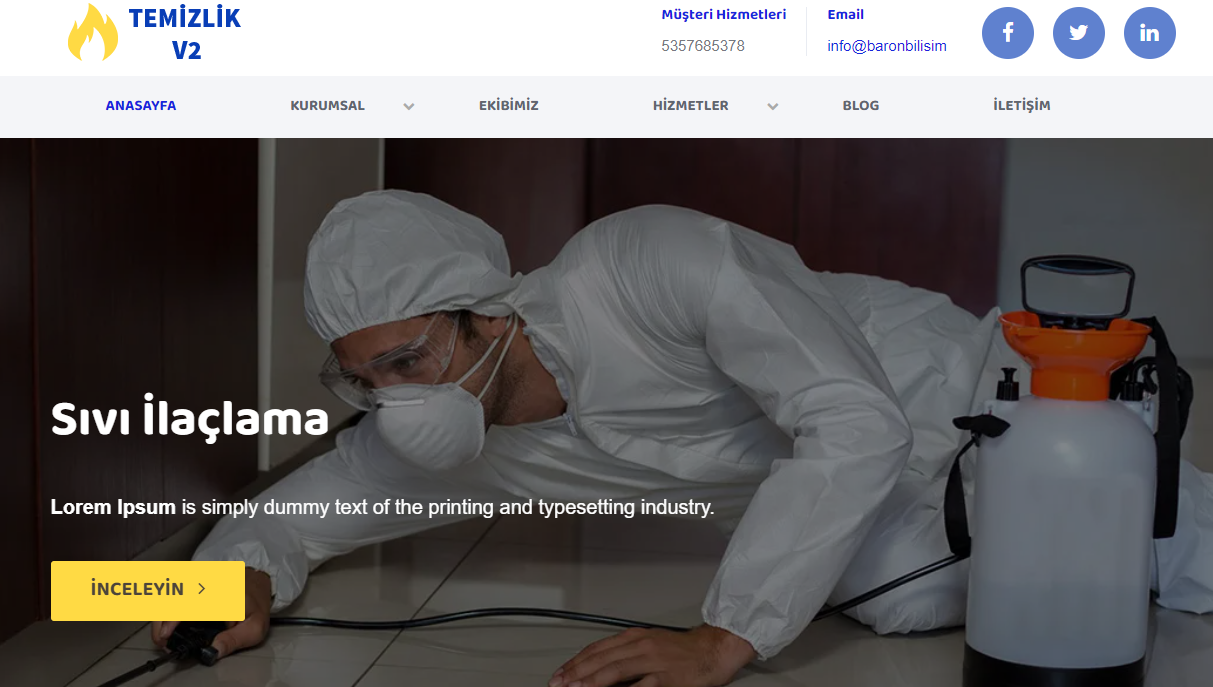The image size is (1213, 687).
Task: Open the İletişim menu item
Action: [1022, 105]
